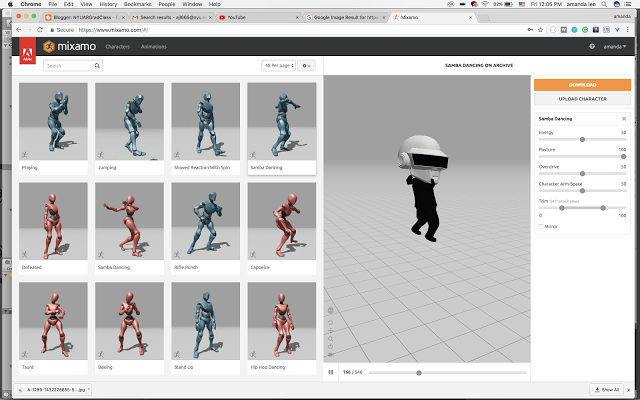Open the amanda account dropdown
The width and height of the screenshot is (640, 400).
point(616,47)
